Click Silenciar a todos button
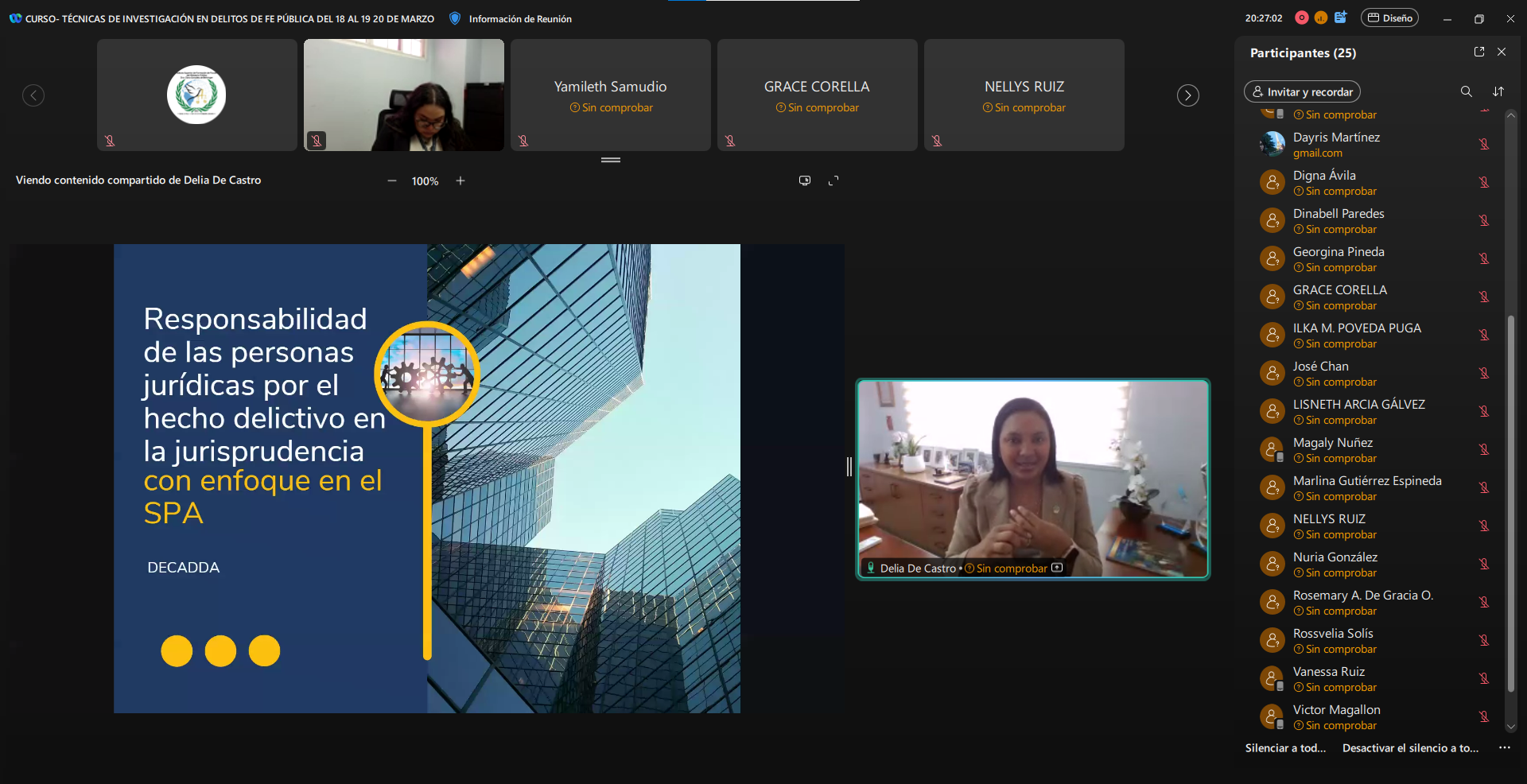 (1285, 747)
